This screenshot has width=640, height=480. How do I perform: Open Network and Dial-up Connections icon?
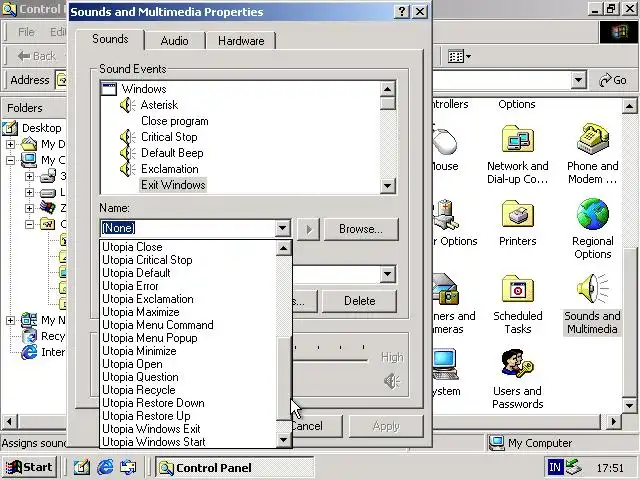(x=518, y=140)
